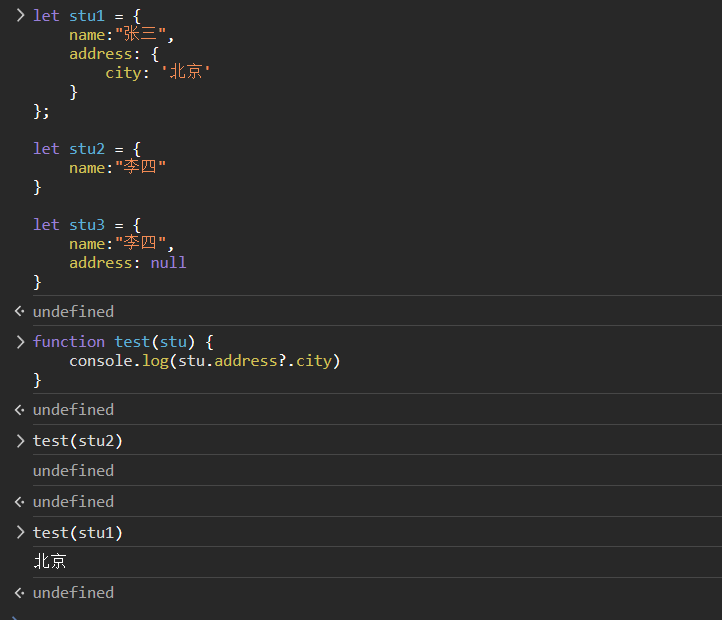
Task: Click the return arrow below the 北京 output
Action: click(x=19, y=593)
